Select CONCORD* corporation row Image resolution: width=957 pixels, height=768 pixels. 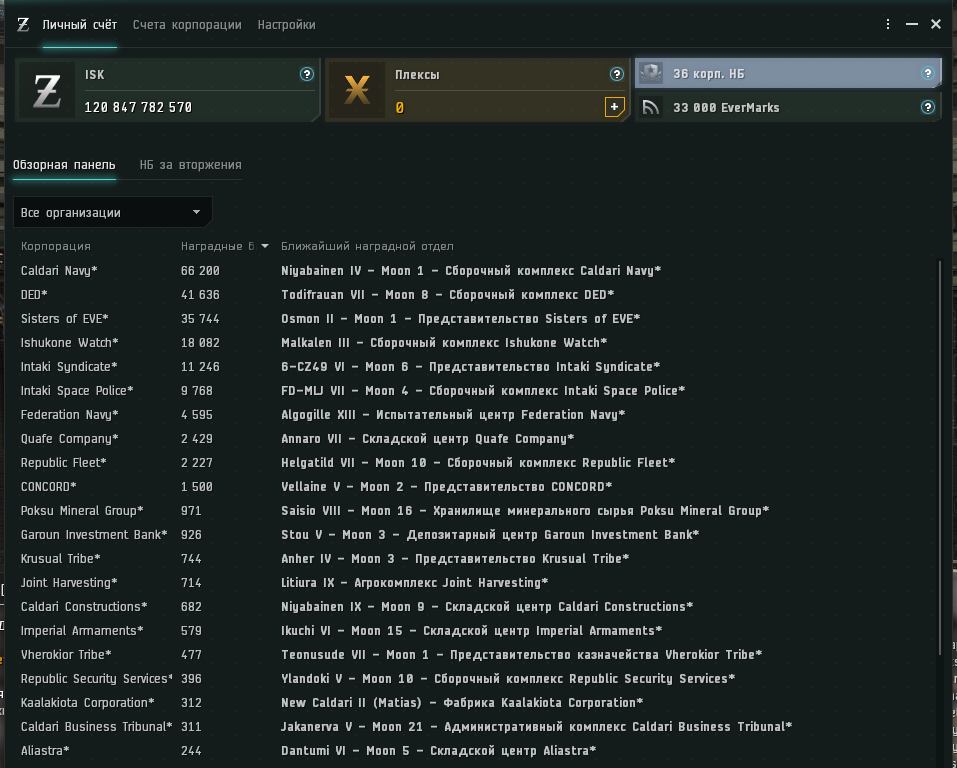pyautogui.click(x=476, y=487)
